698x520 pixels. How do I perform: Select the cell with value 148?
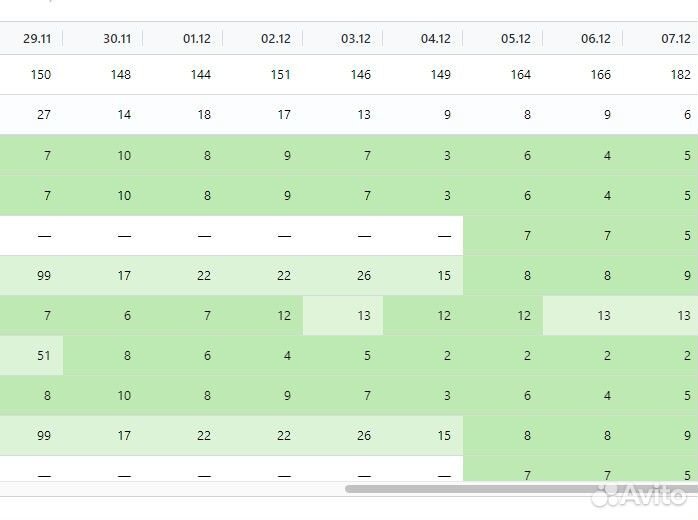103,74
